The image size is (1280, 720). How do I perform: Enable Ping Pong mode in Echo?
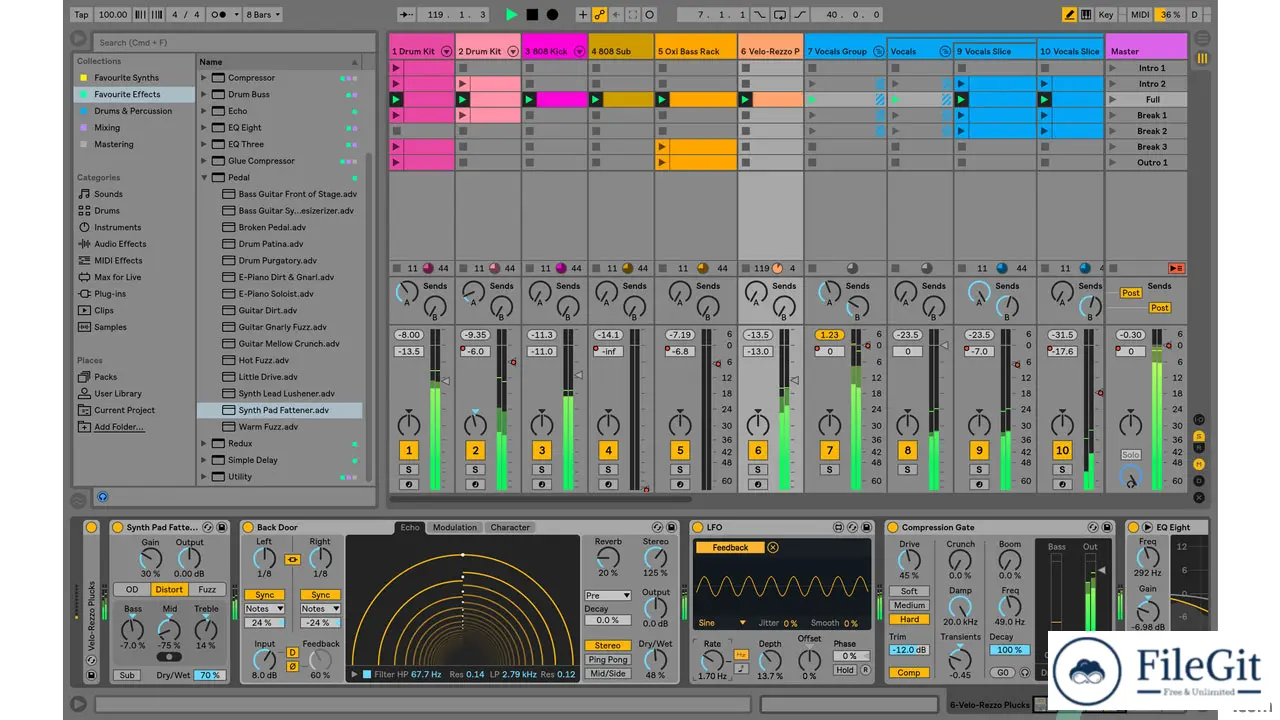608,659
